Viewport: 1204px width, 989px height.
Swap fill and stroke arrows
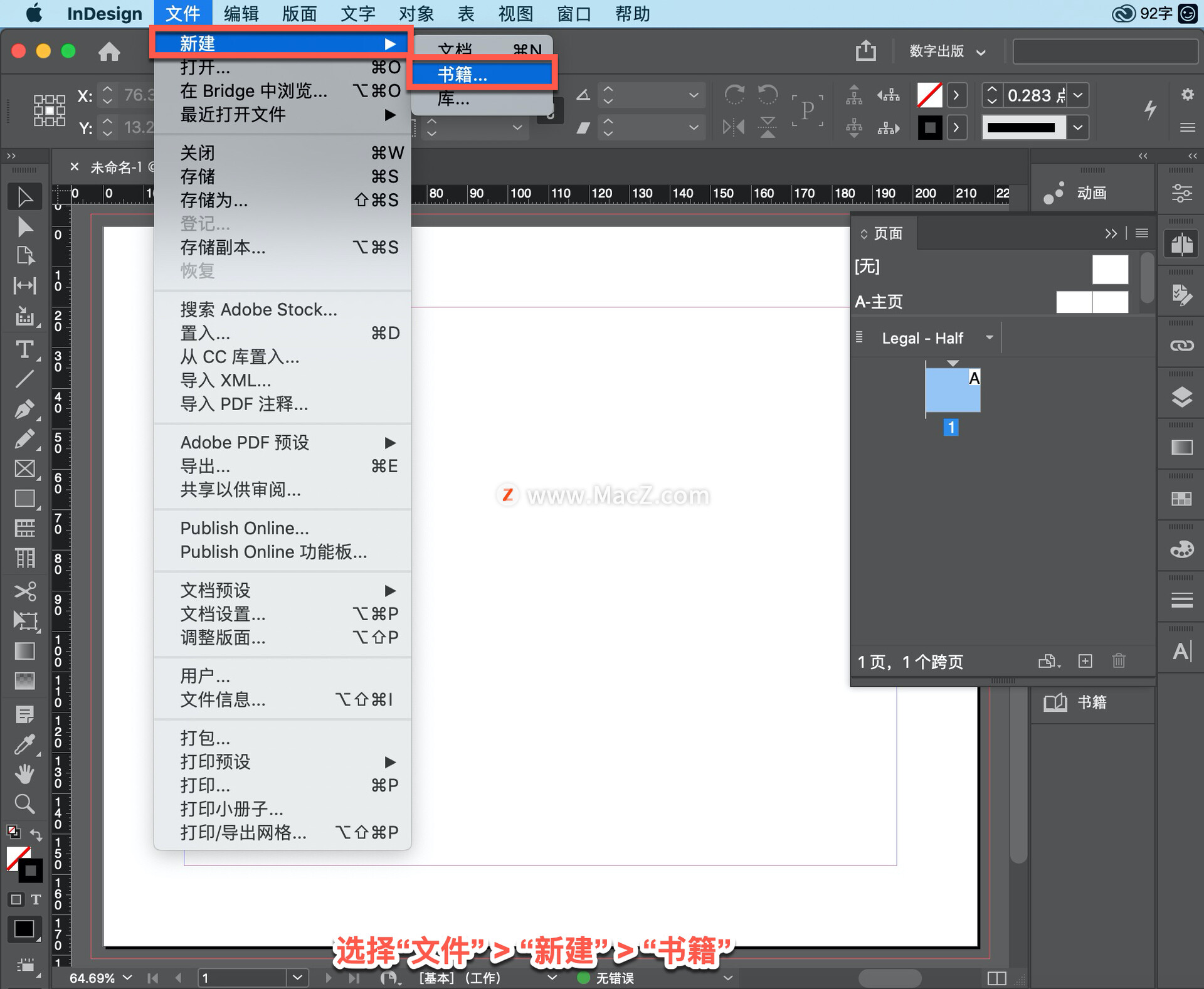tap(36, 835)
